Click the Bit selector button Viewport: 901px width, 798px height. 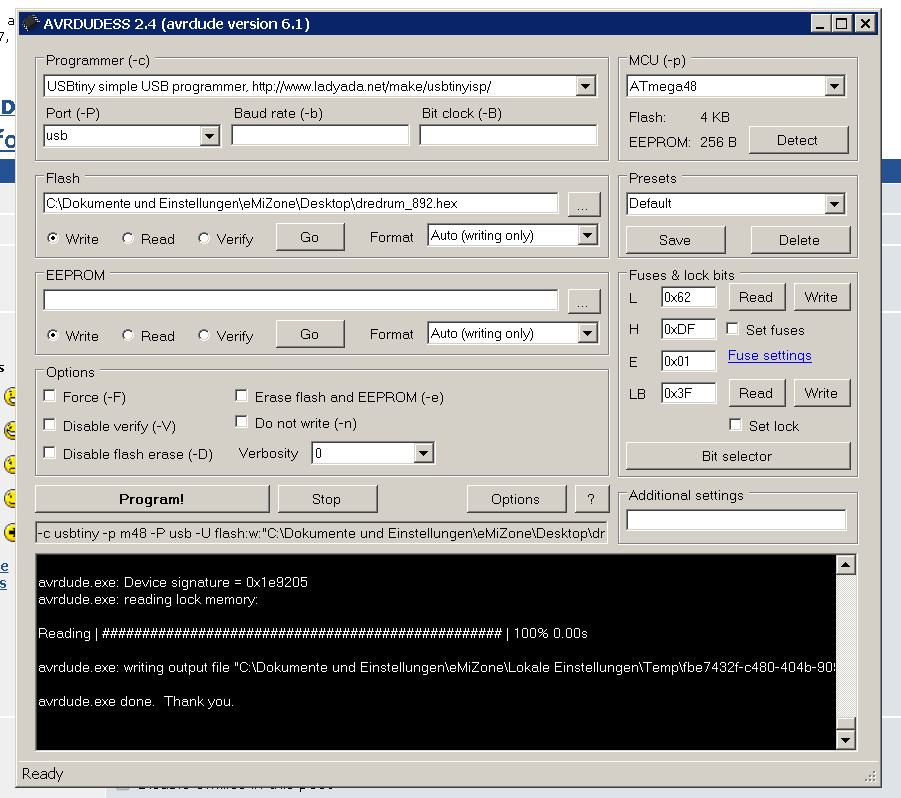(x=737, y=456)
